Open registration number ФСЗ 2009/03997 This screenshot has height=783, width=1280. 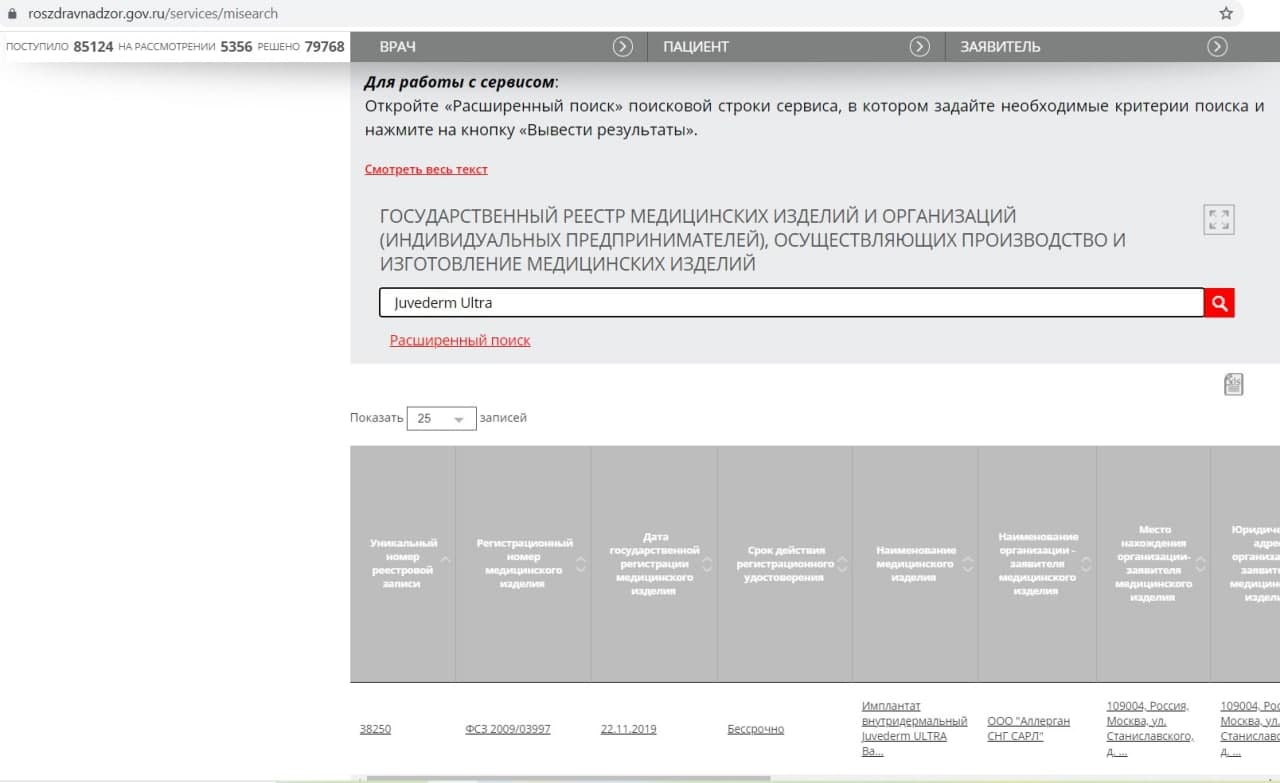pyautogui.click(x=508, y=729)
